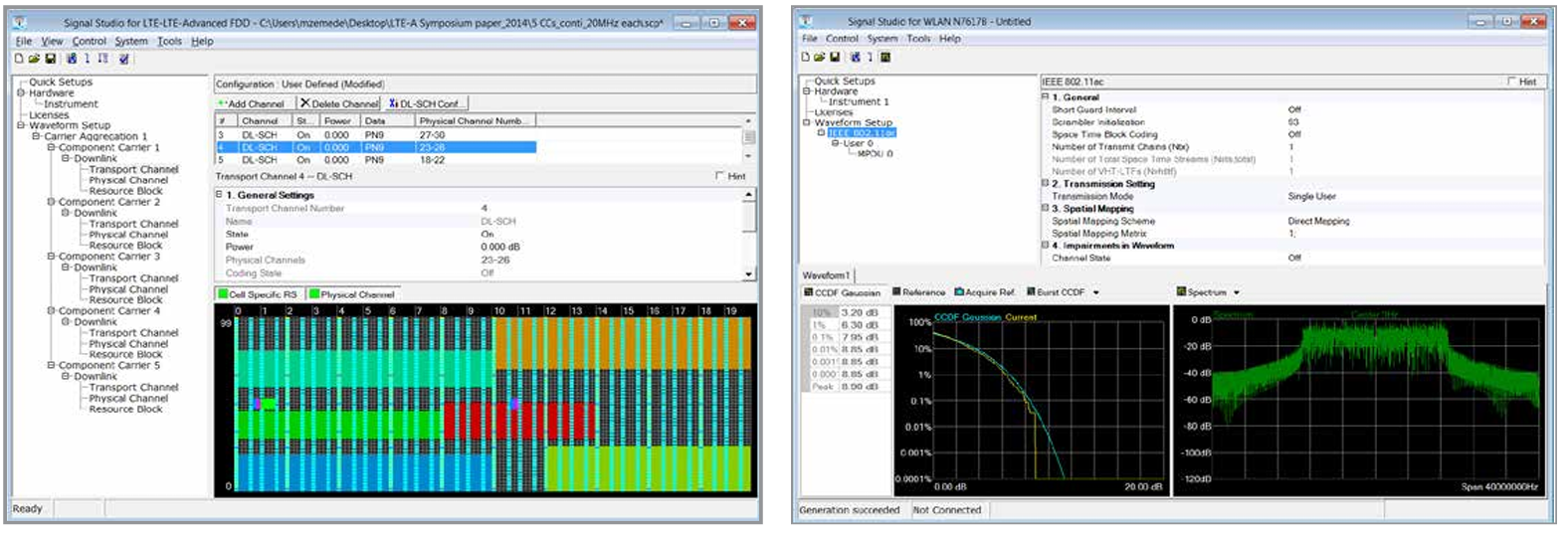The width and height of the screenshot is (1568, 535).
Task: Collapse Component Carrier 3 tree node
Action: pyautogui.click(x=51, y=257)
